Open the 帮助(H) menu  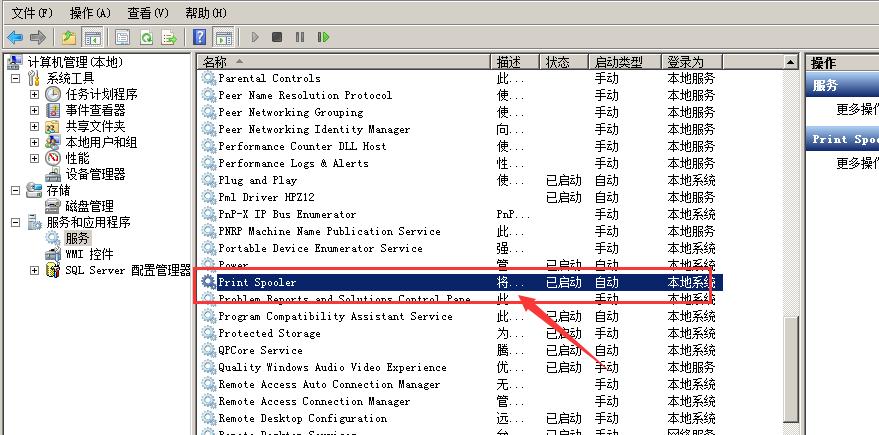click(206, 12)
